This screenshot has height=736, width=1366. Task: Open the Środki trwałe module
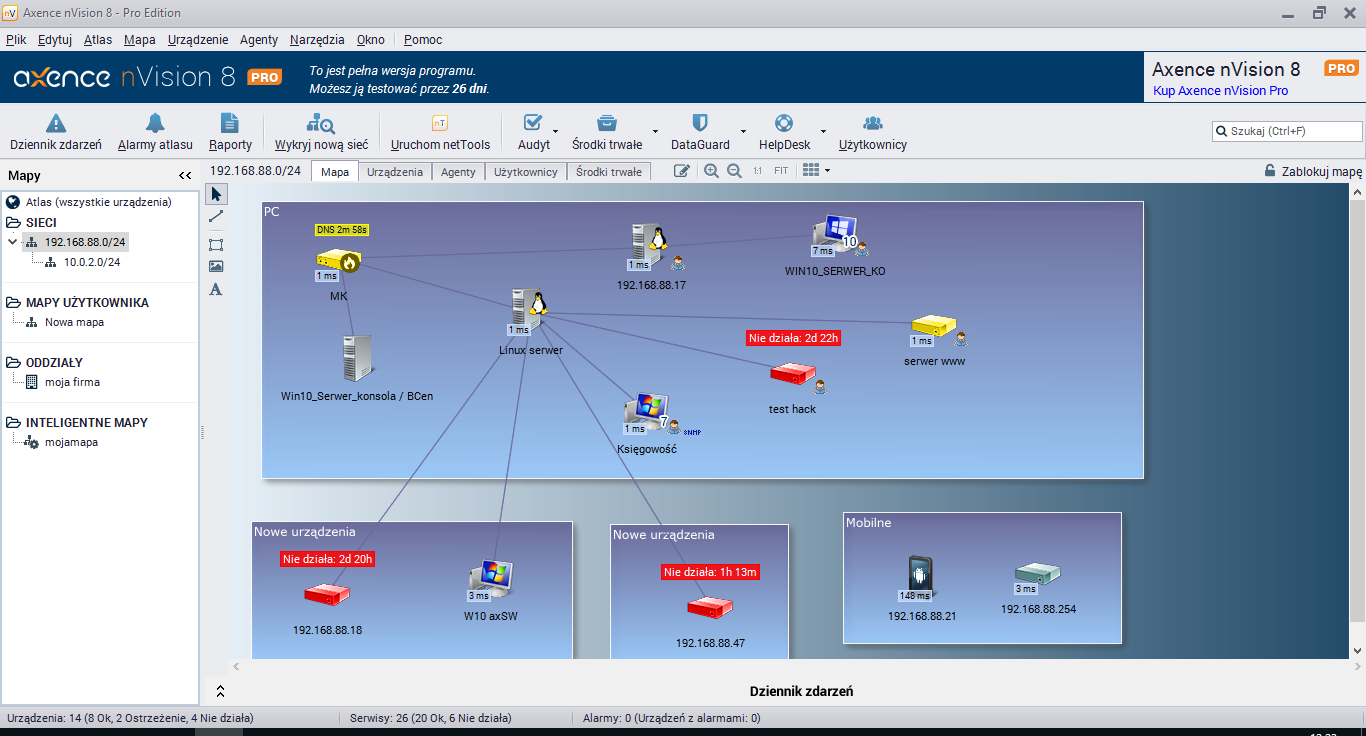tap(607, 132)
